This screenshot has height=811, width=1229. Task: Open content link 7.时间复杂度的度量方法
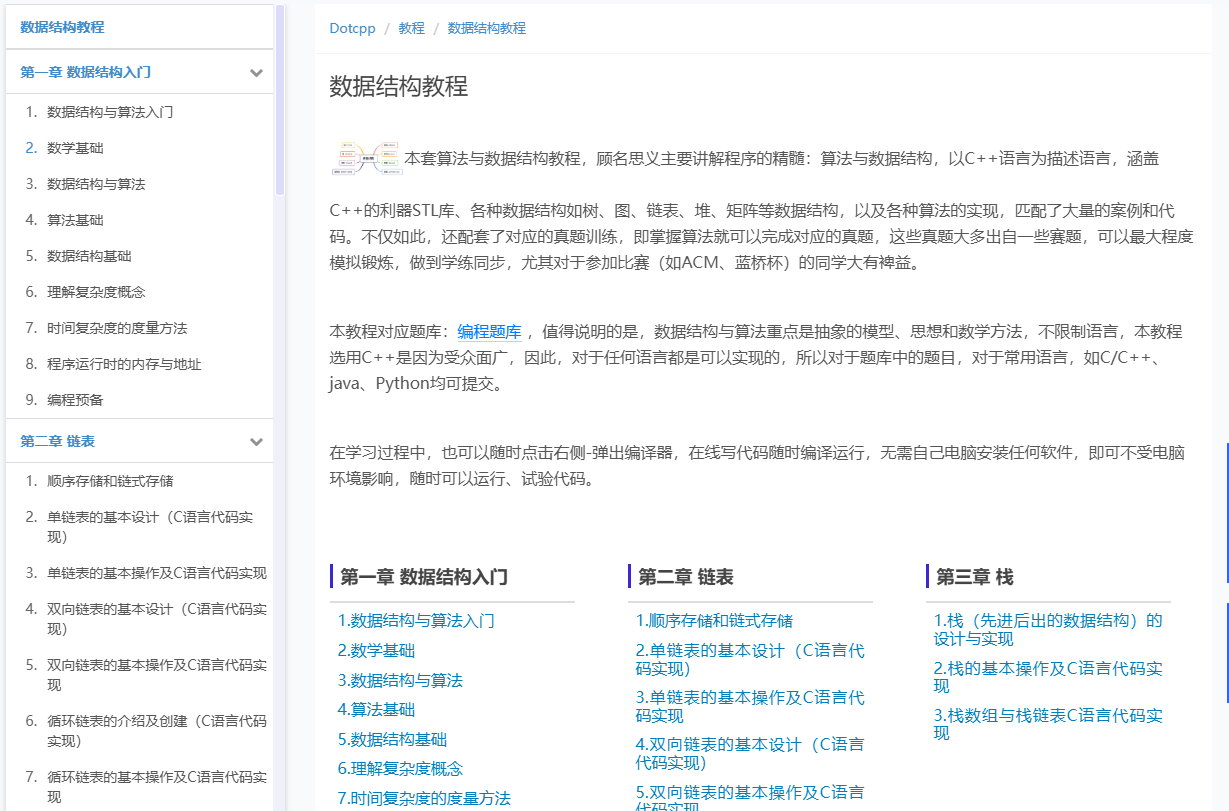click(x=424, y=799)
